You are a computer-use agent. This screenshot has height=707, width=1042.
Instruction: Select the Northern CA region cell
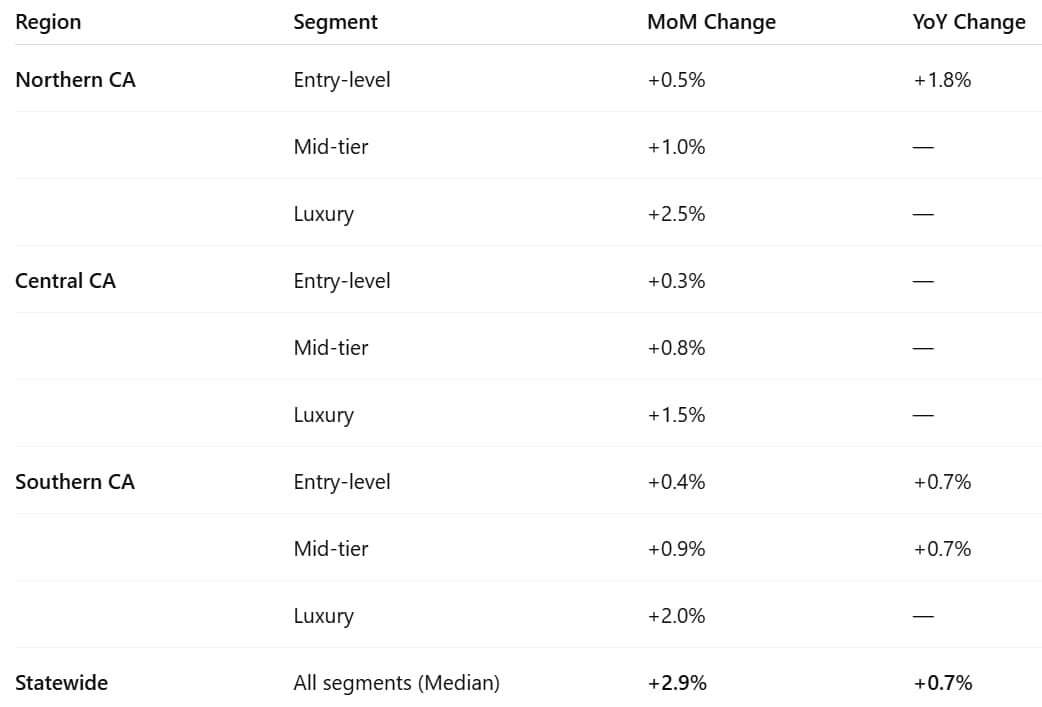[75, 80]
